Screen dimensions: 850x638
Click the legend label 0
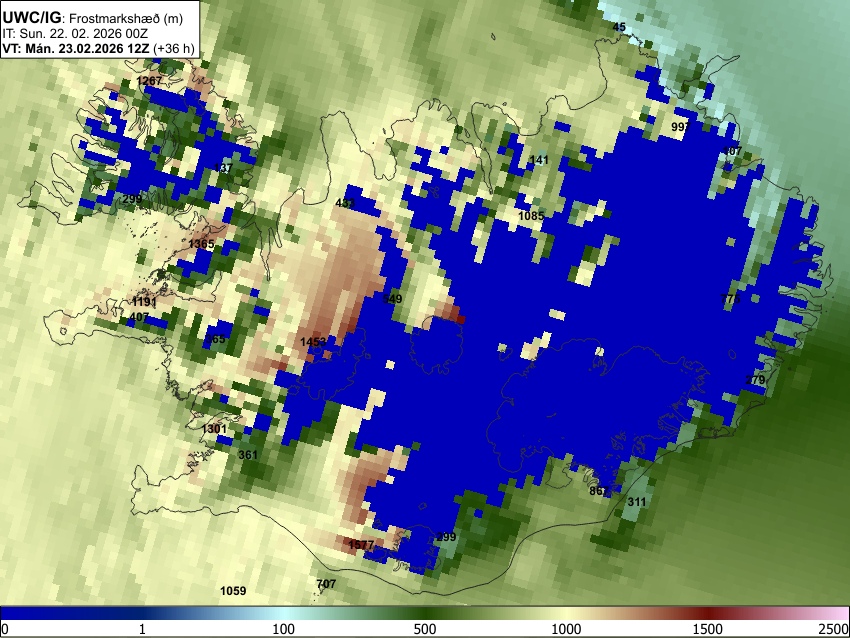pyautogui.click(x=5, y=629)
